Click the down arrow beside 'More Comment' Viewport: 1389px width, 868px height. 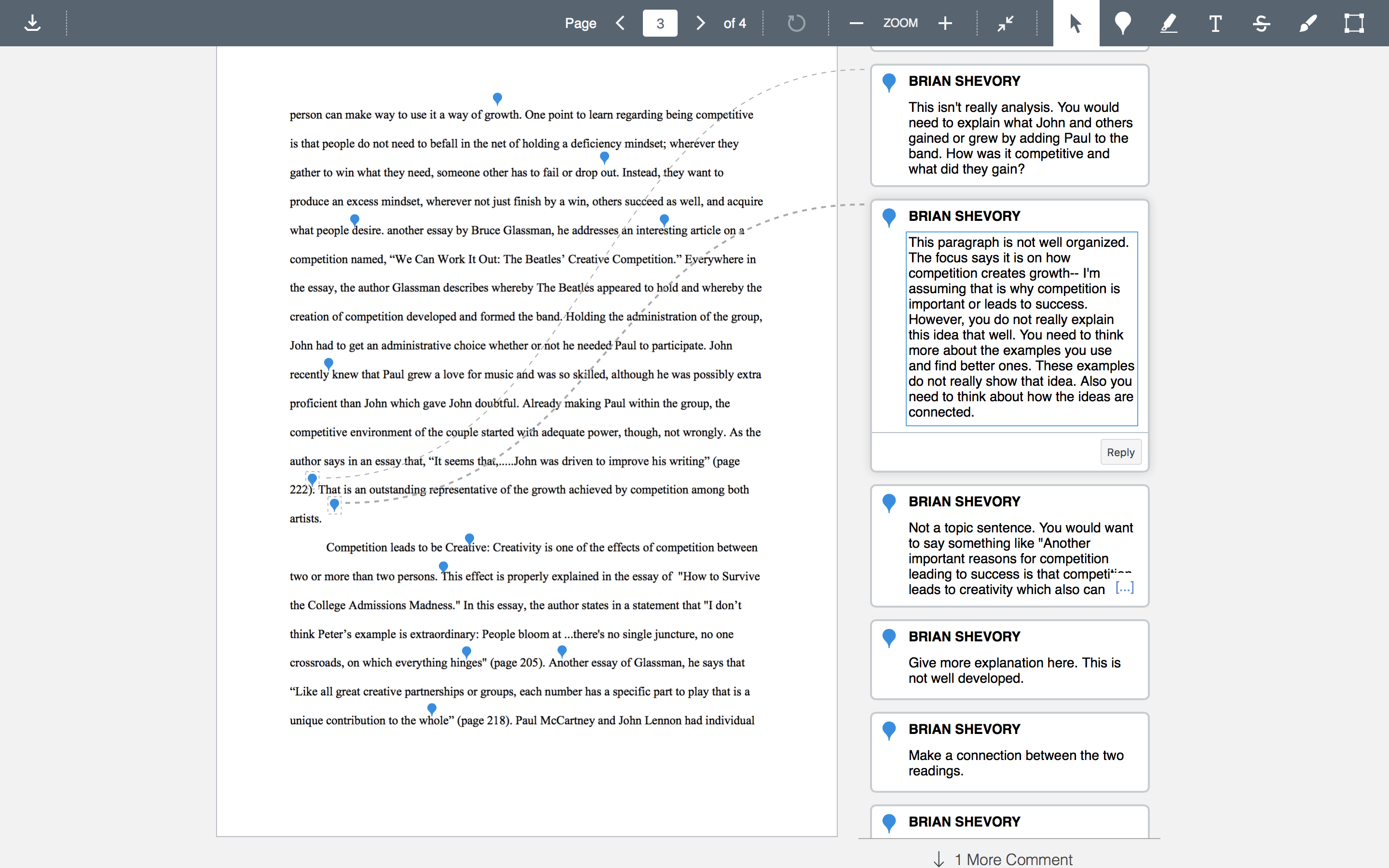(x=939, y=859)
